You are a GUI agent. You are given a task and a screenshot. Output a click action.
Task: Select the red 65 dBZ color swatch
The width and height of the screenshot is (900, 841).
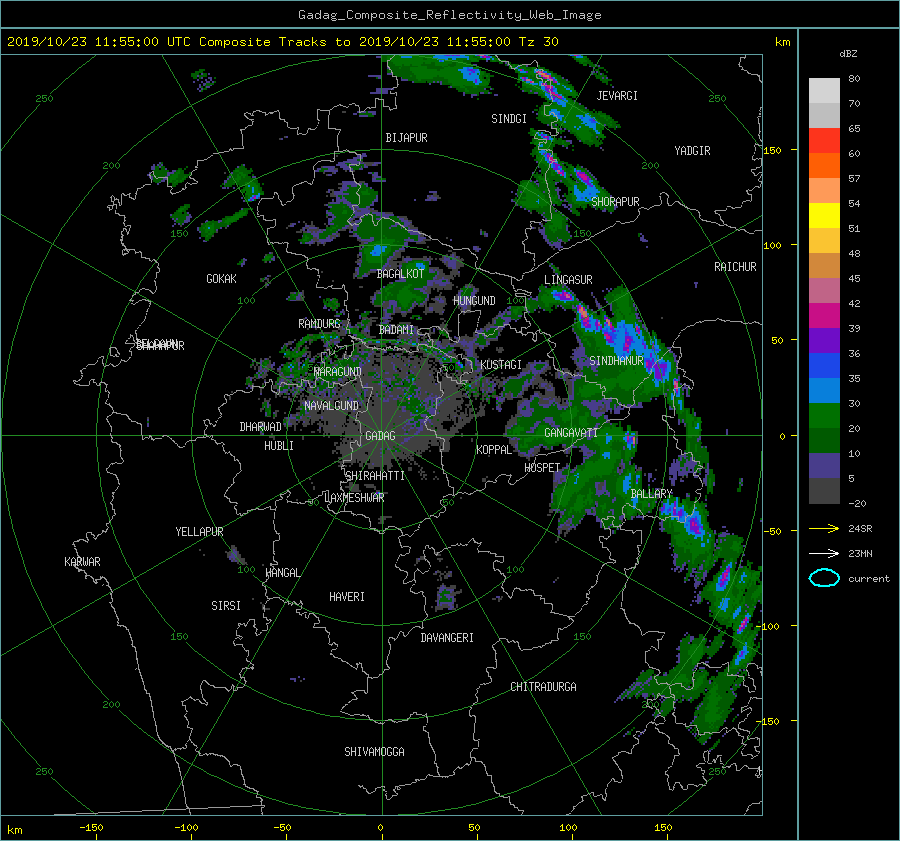(824, 141)
